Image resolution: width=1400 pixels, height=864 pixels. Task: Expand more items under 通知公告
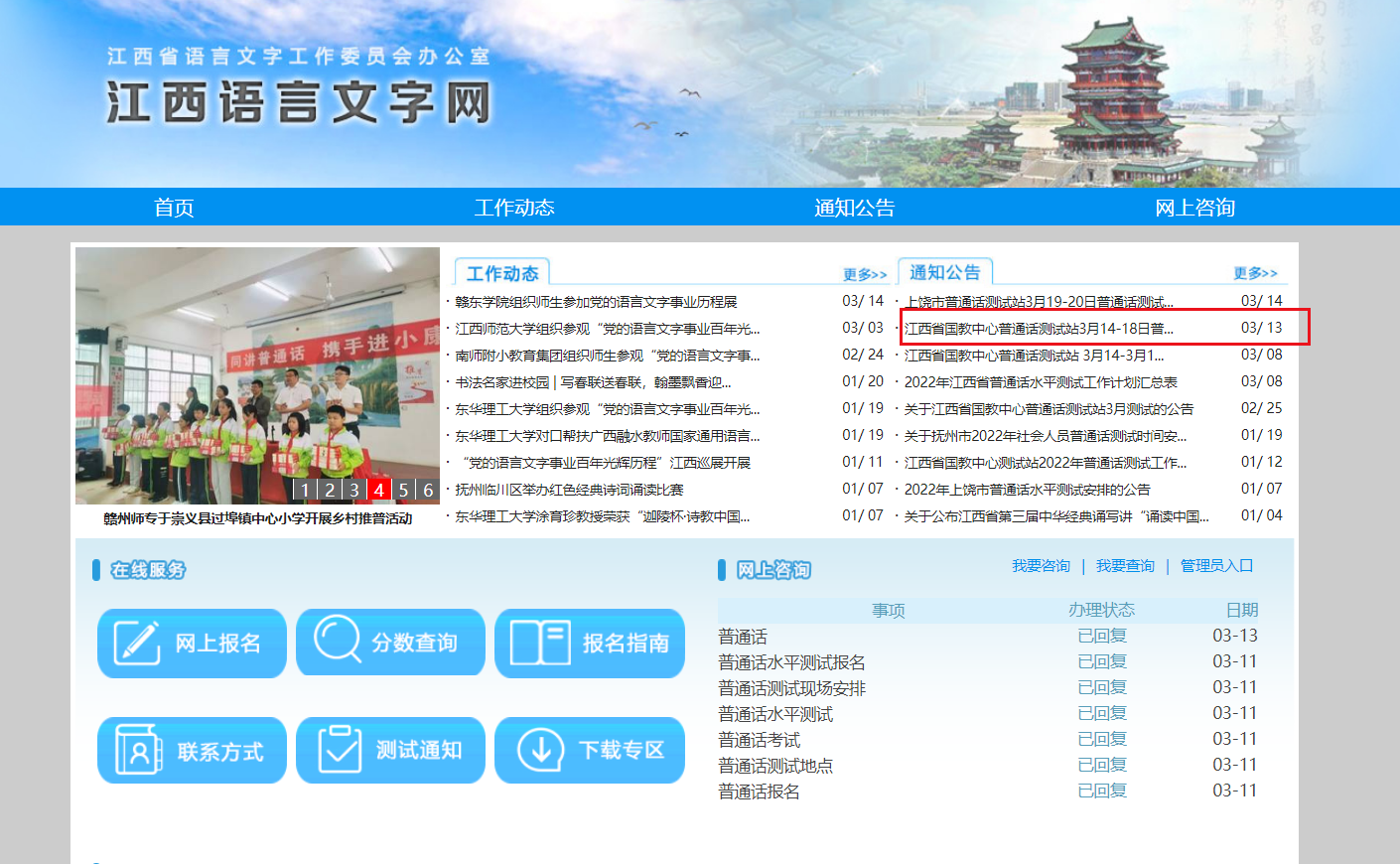point(1255,273)
